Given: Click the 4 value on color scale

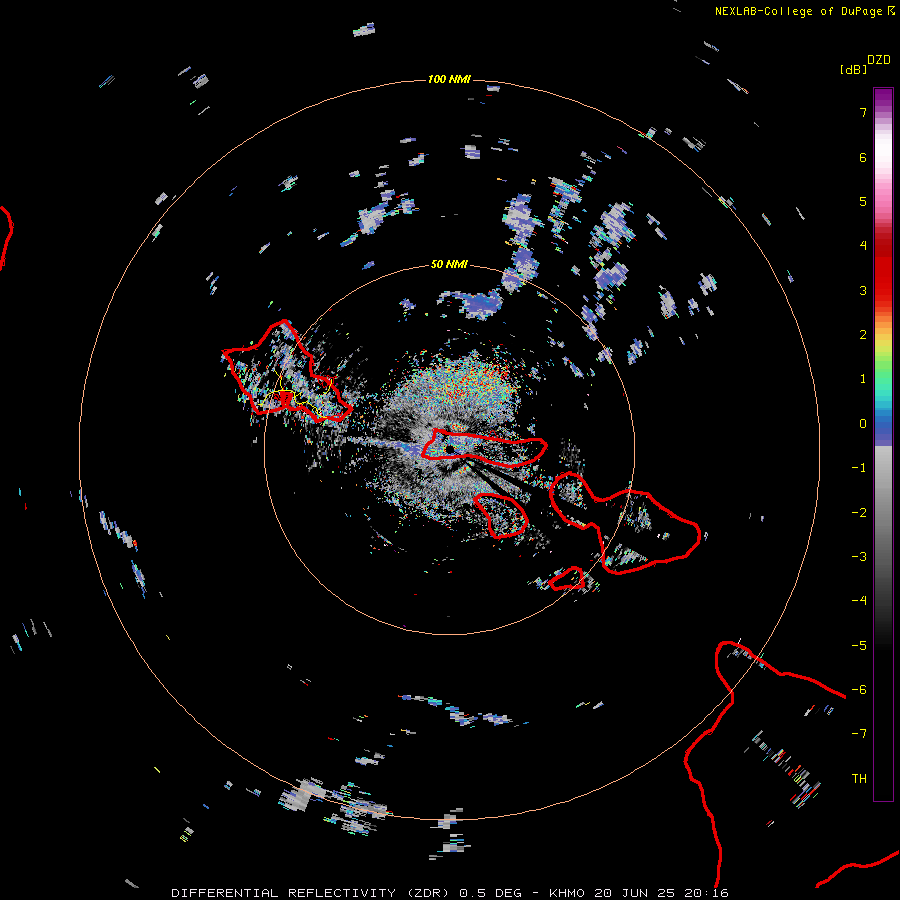Looking at the screenshot, I should click(x=863, y=246).
